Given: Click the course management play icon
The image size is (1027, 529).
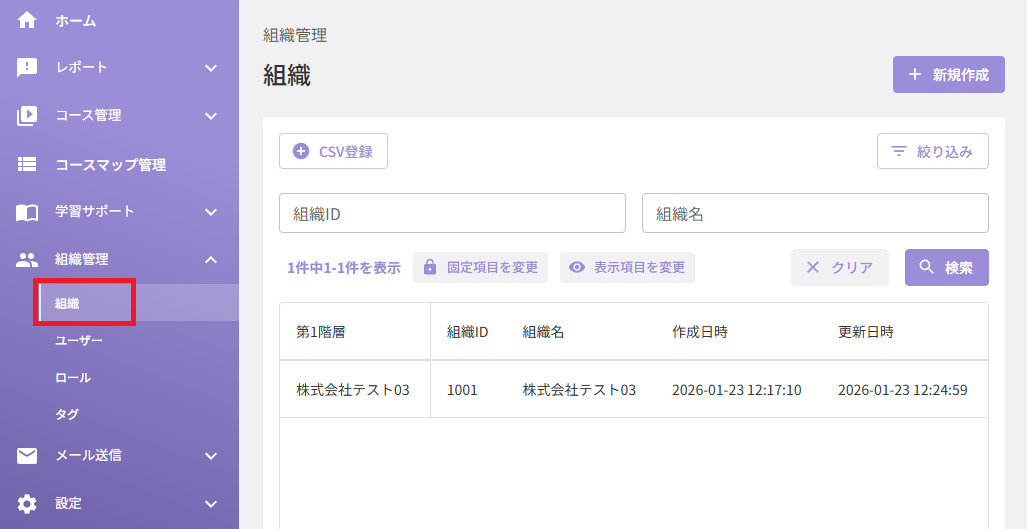Looking at the screenshot, I should tap(27, 116).
